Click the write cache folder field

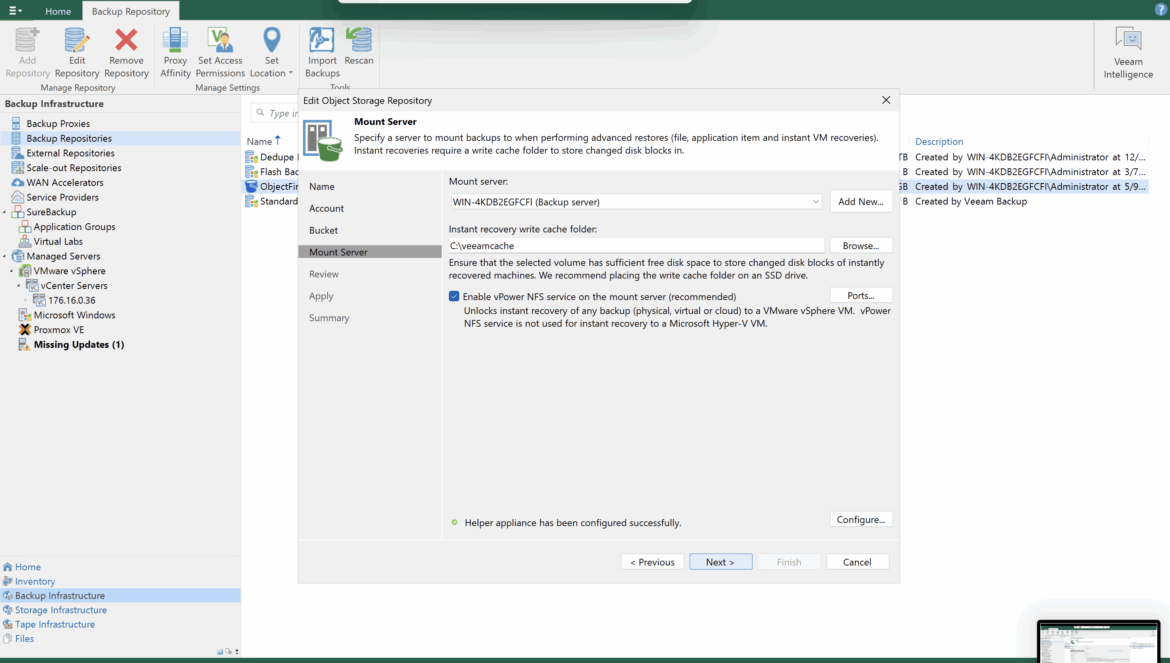click(636, 245)
